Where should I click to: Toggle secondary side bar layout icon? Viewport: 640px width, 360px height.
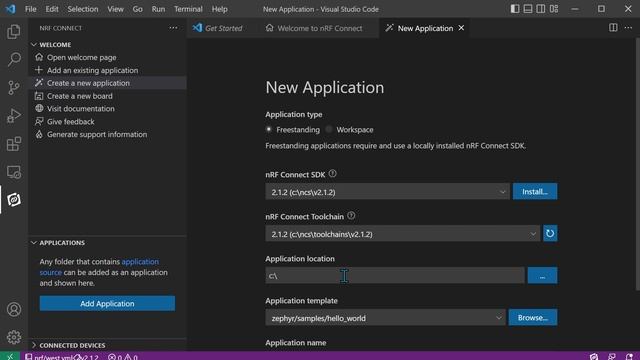tap(541, 9)
